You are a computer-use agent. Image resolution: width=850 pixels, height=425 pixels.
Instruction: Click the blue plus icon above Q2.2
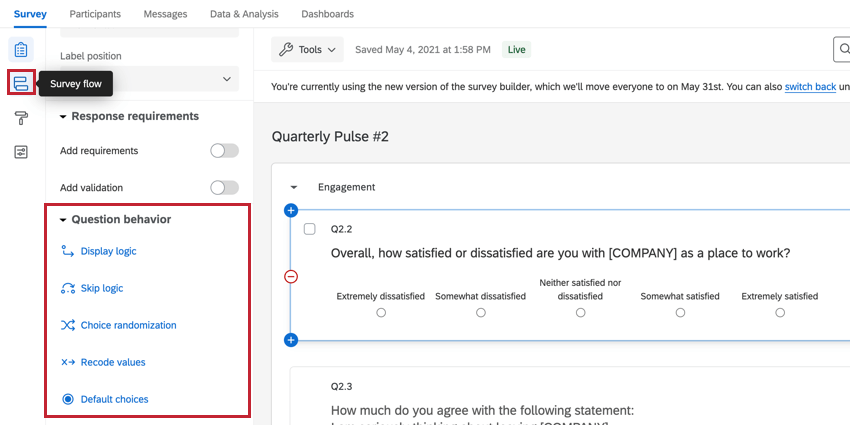[x=291, y=210]
